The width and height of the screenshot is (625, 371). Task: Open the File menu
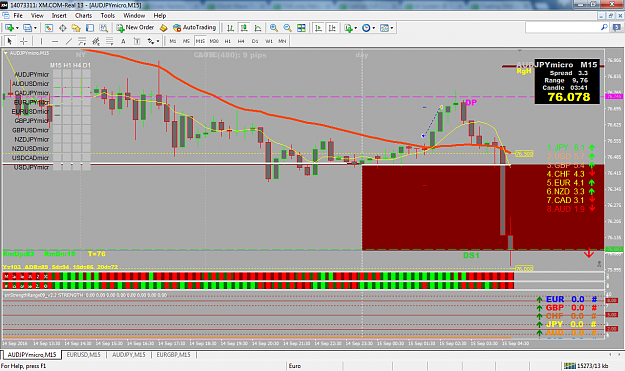click(18, 16)
